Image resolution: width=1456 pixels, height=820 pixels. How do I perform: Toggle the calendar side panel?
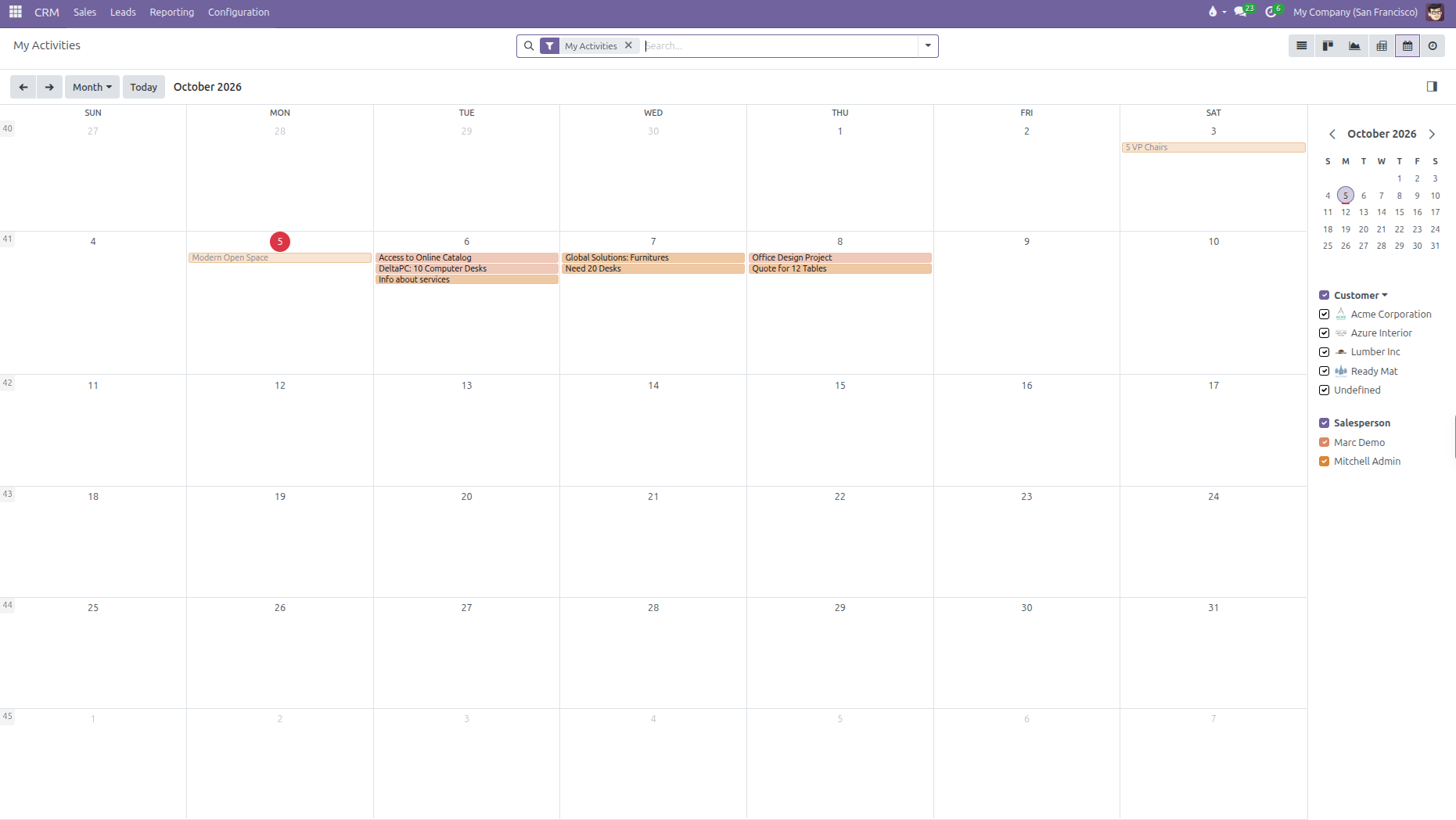point(1432,87)
